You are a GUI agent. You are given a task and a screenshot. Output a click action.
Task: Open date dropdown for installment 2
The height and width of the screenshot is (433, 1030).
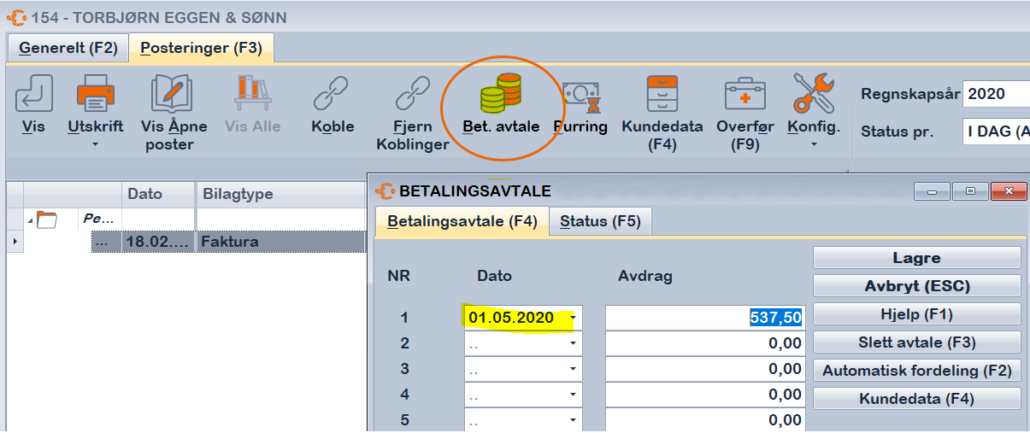573,343
